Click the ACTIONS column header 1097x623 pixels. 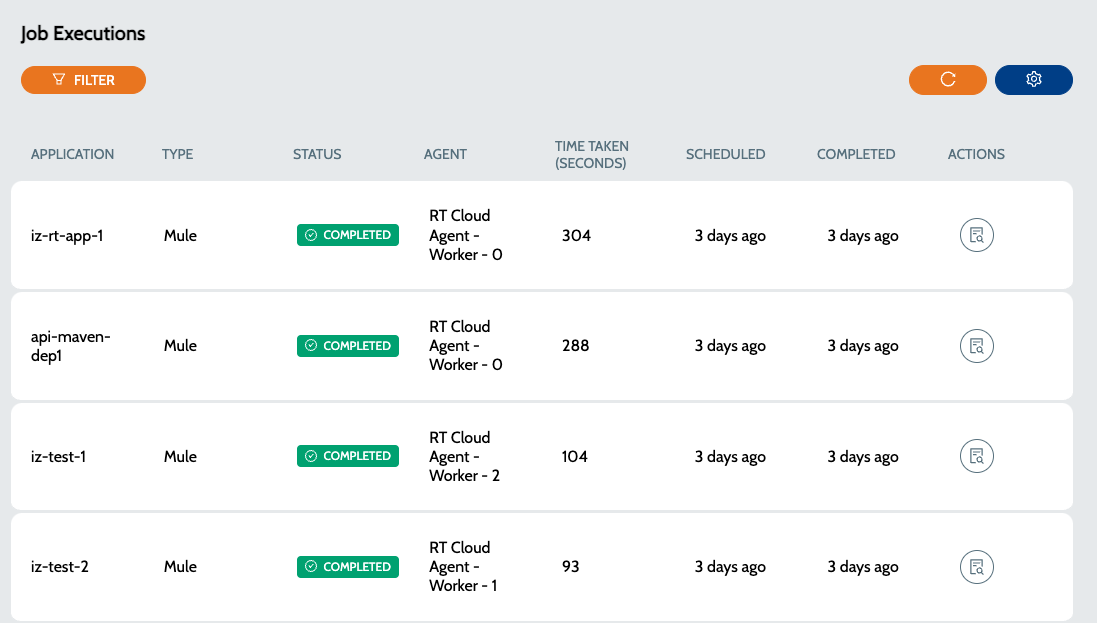(976, 154)
